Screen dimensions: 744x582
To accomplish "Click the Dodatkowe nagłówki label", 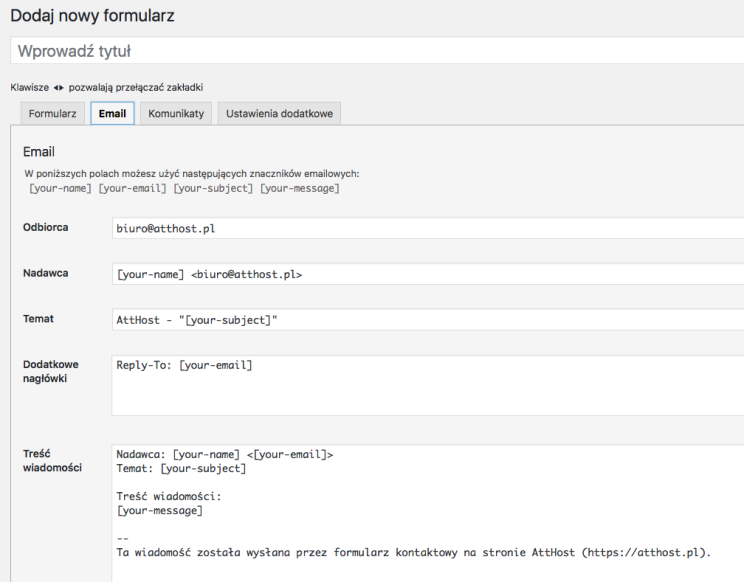I will pyautogui.click(x=51, y=371).
